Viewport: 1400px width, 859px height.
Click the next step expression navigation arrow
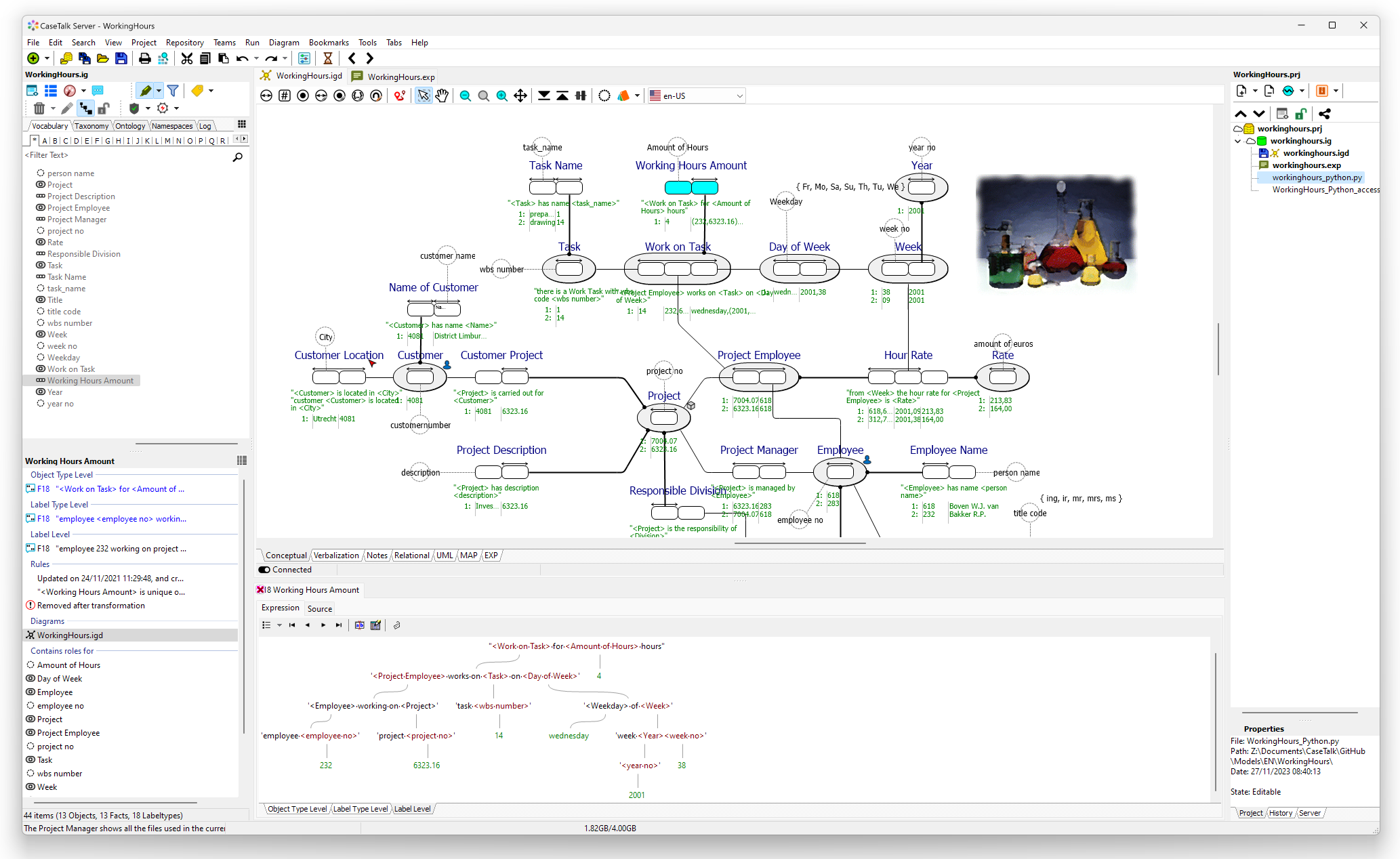pos(323,625)
